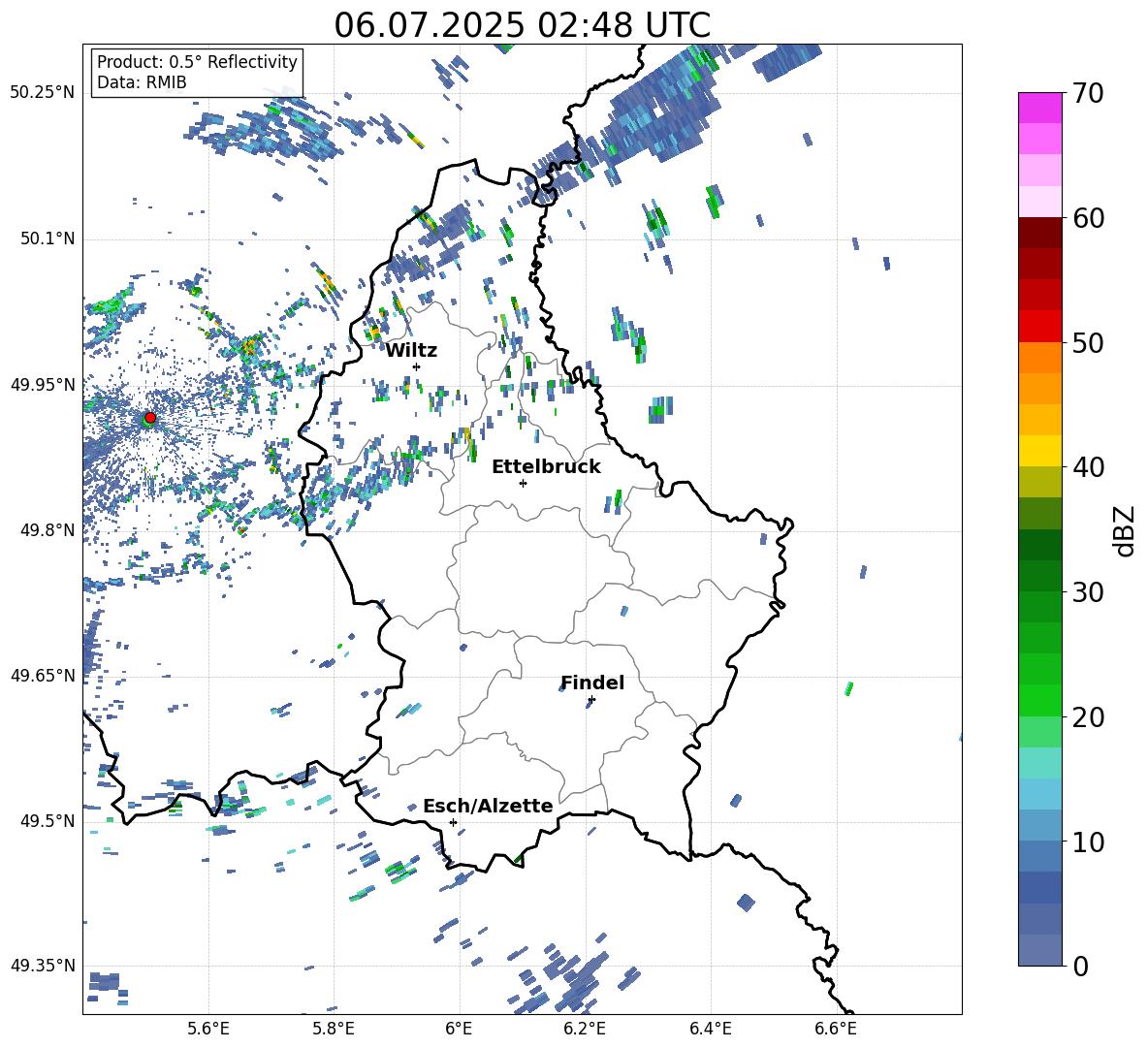Click the light blue colorbar swatch just above 10

(x=1040, y=826)
